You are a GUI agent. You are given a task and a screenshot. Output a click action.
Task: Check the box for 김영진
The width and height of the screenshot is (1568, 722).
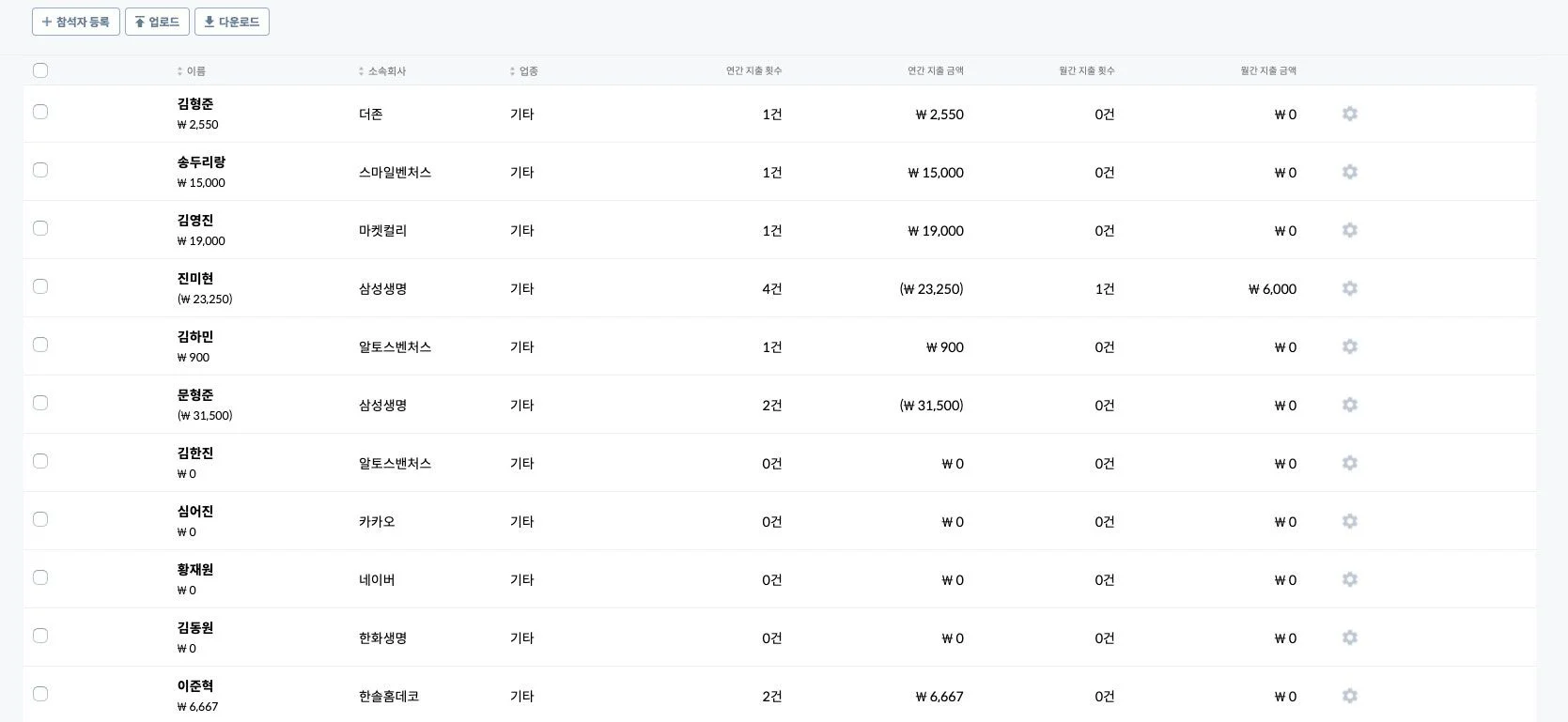[40, 228]
